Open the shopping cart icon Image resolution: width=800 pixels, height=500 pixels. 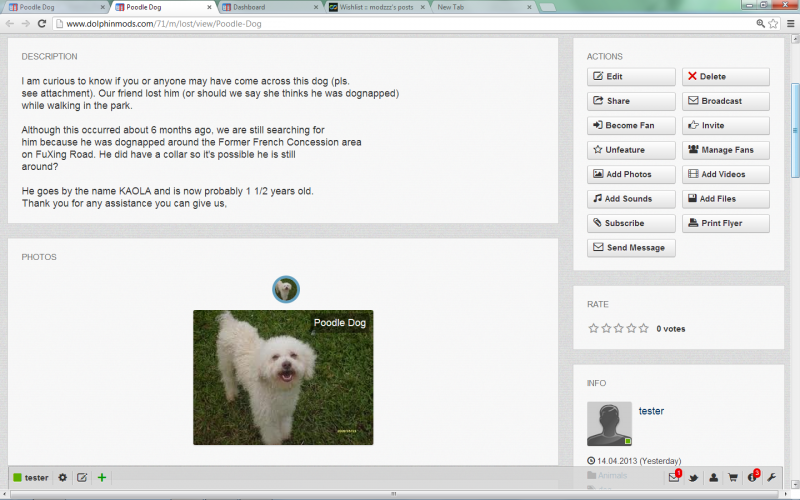coord(733,478)
